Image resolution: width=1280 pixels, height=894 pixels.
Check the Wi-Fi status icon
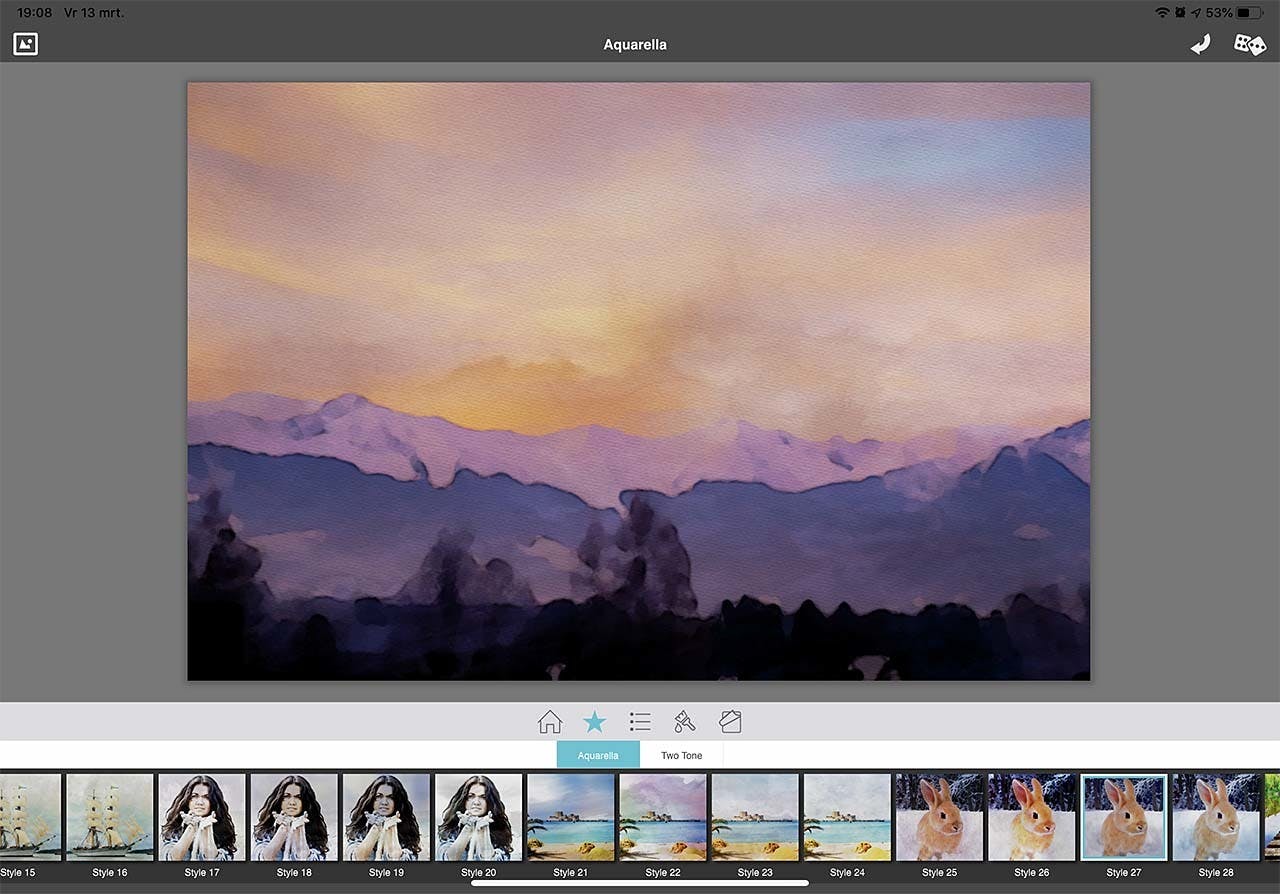tap(1162, 13)
